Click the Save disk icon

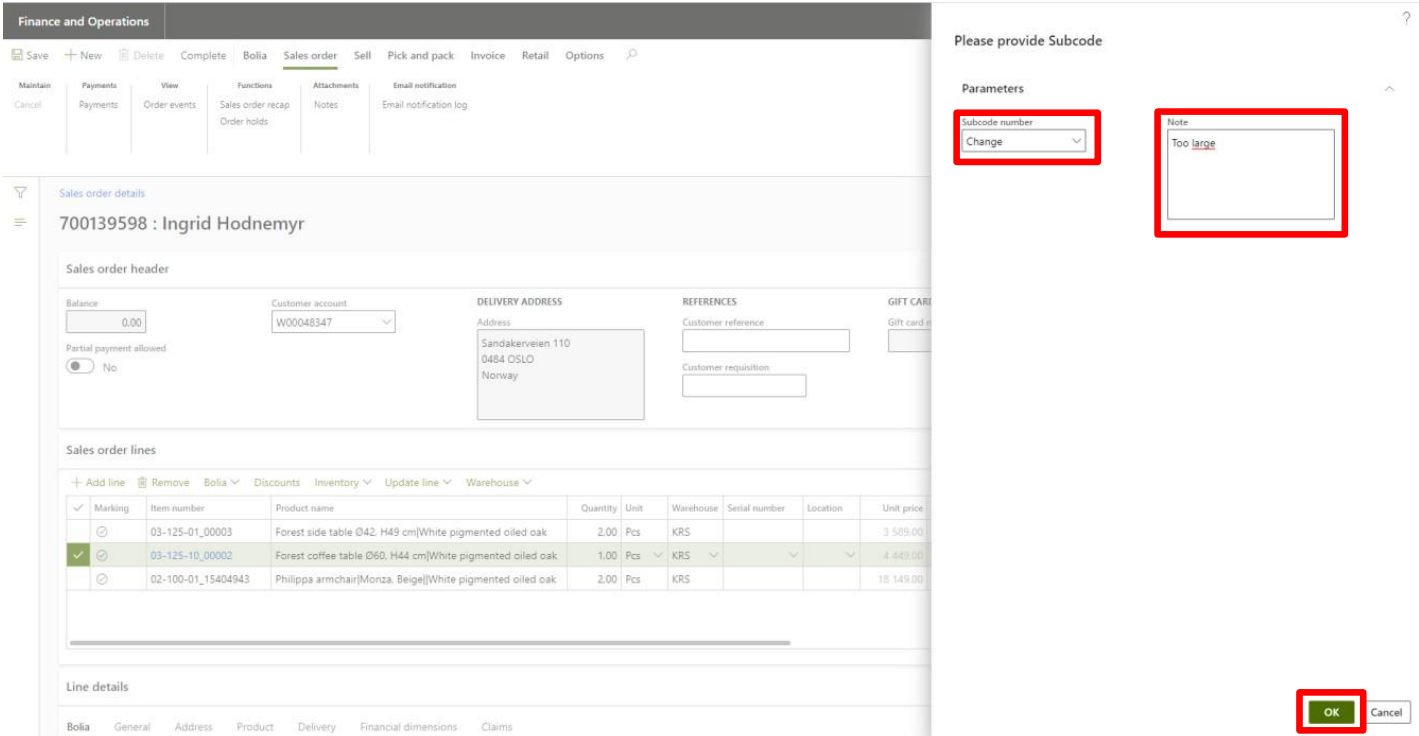(18, 56)
